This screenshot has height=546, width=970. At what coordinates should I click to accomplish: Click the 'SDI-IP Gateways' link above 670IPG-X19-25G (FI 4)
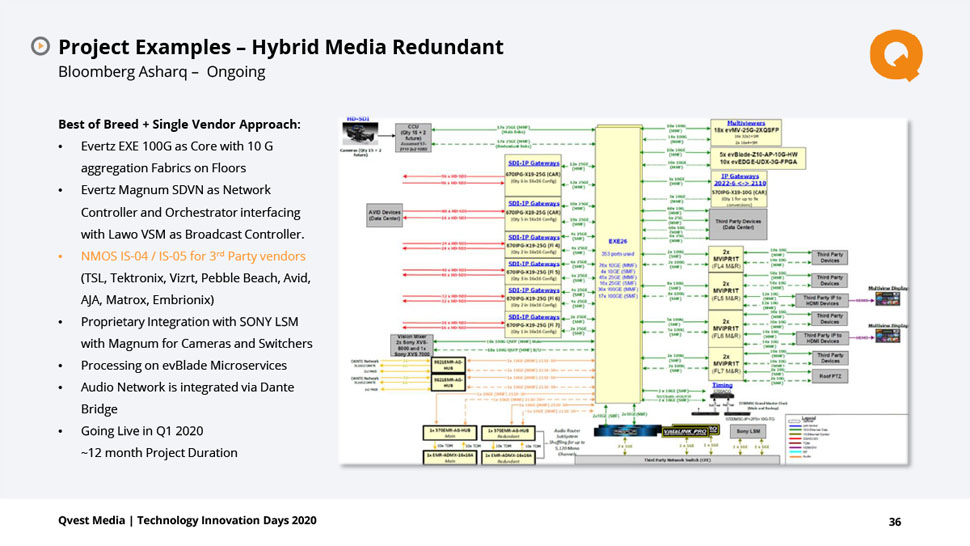(533, 237)
